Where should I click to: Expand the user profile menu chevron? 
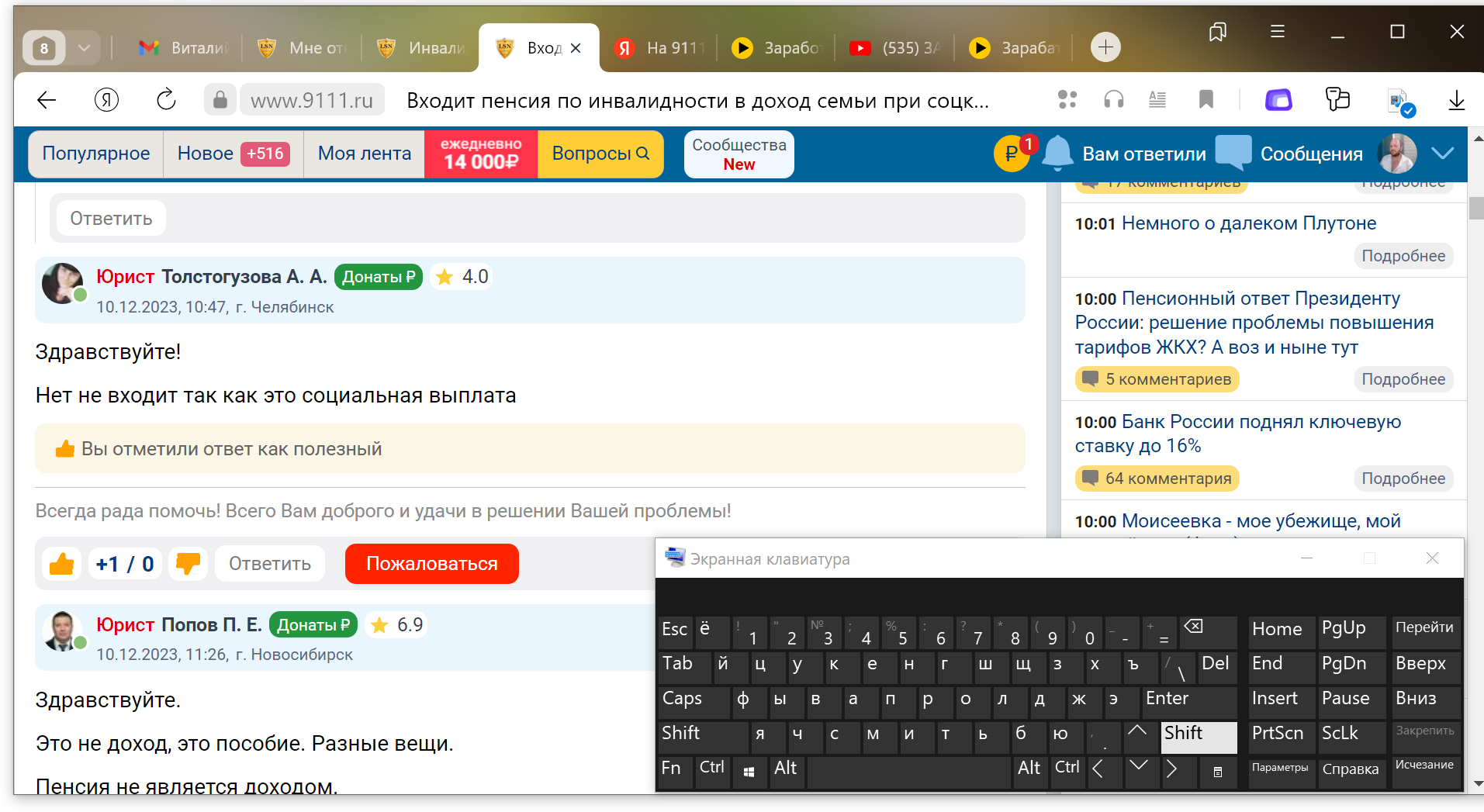click(1442, 154)
